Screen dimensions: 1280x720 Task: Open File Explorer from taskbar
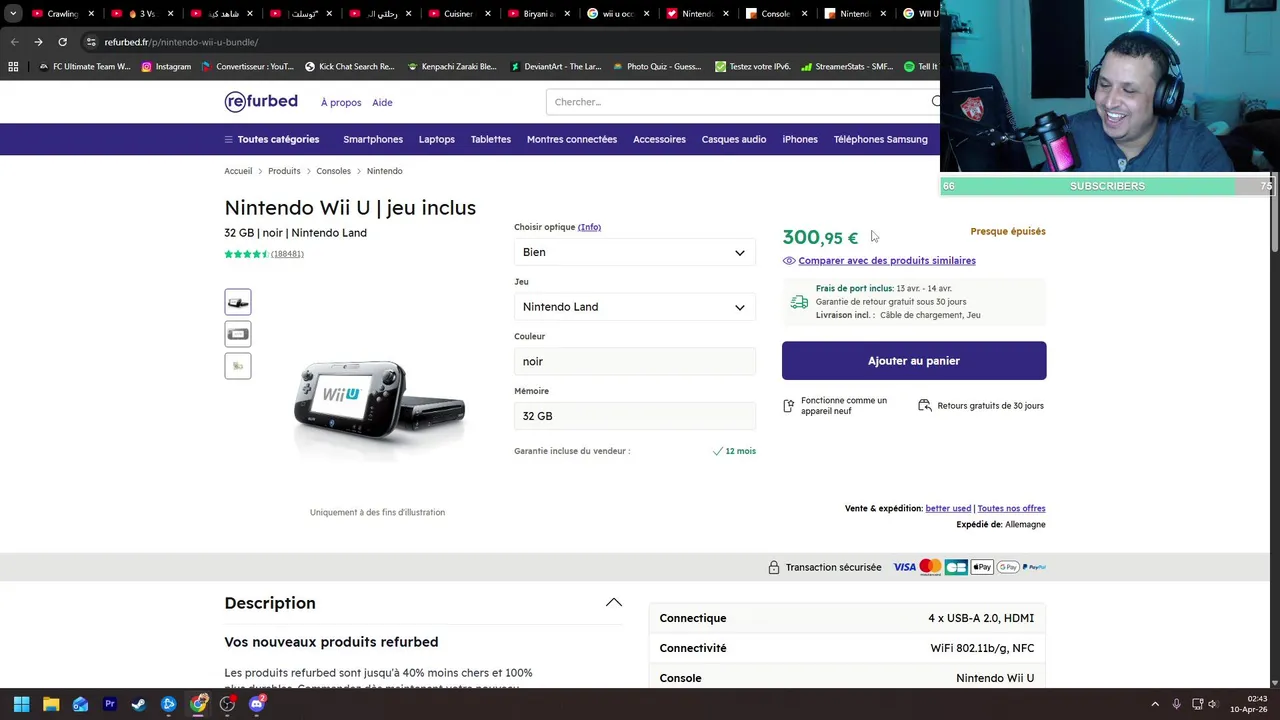(51, 704)
